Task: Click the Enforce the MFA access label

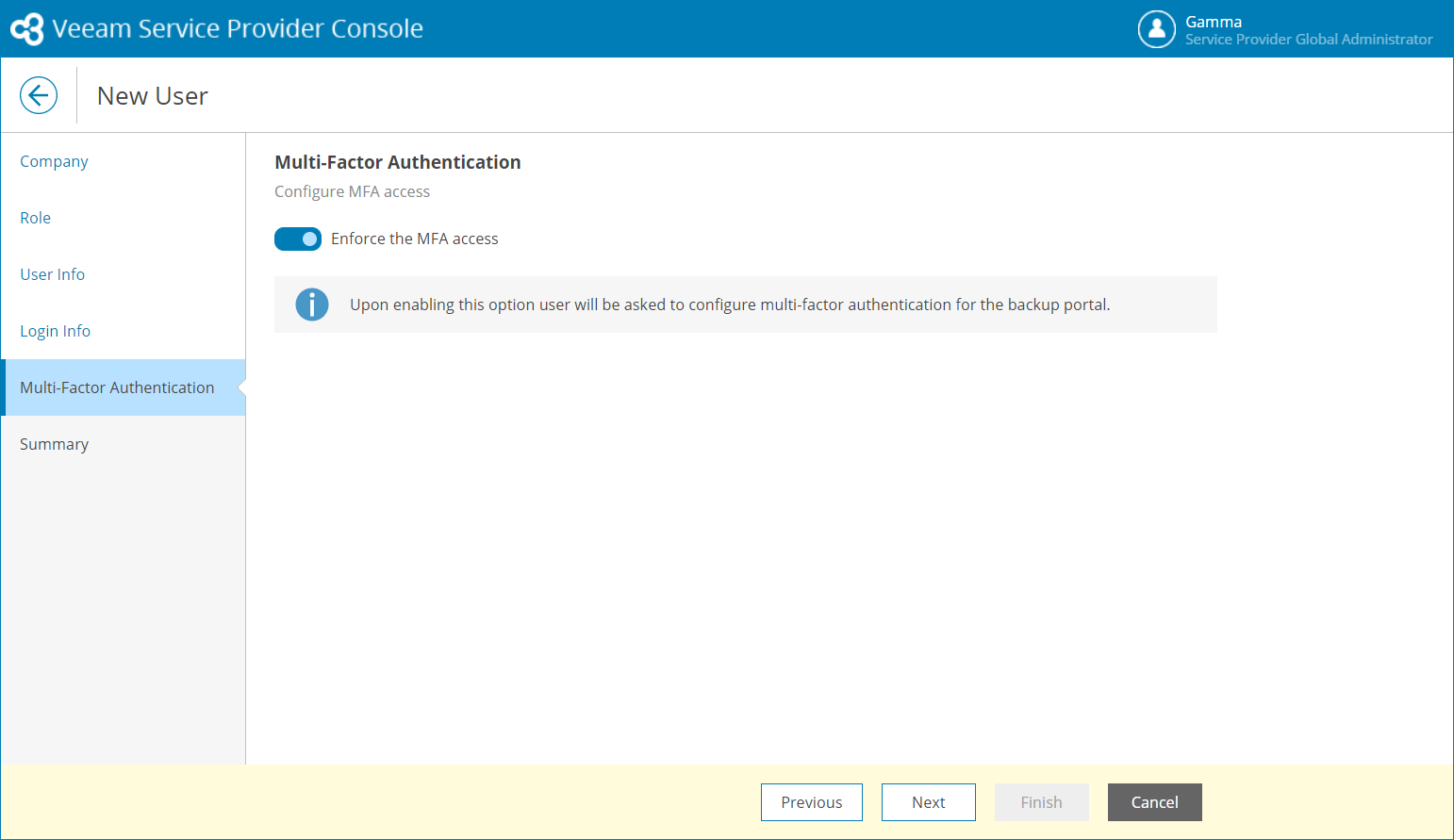Action: click(415, 239)
